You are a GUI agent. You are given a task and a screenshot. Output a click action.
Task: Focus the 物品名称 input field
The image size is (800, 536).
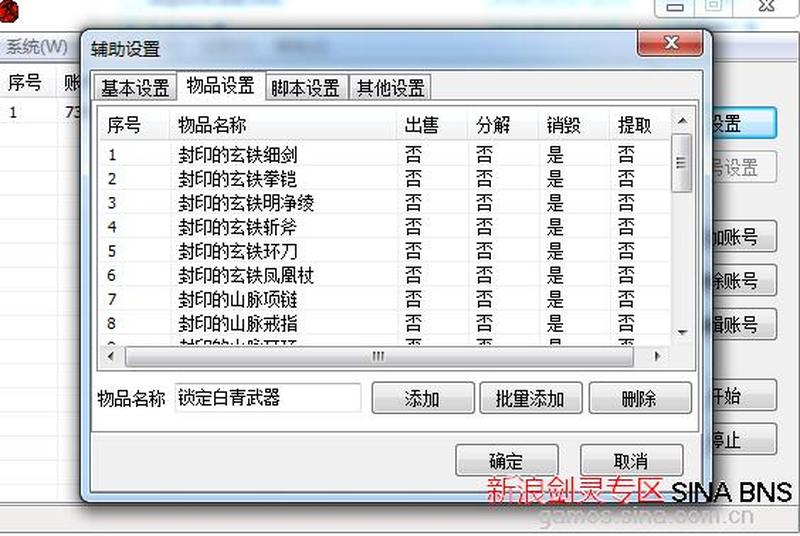pyautogui.click(x=268, y=398)
